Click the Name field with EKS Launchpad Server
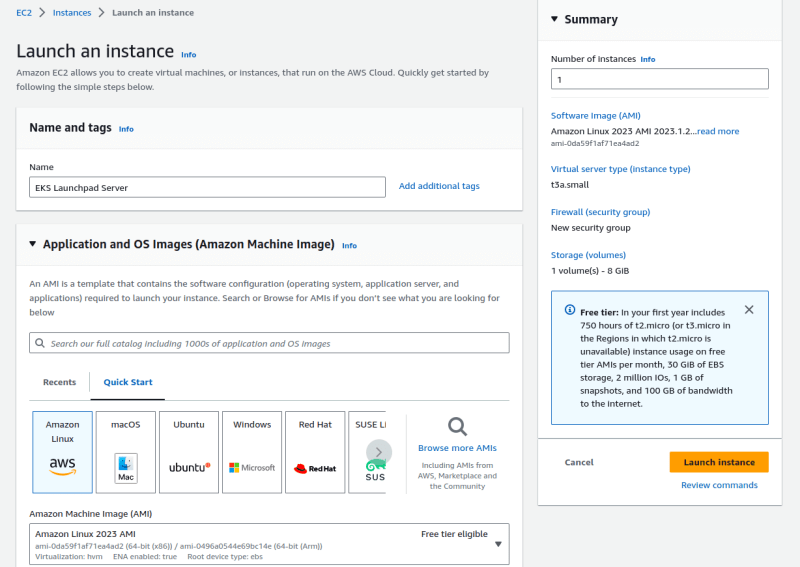 207,187
